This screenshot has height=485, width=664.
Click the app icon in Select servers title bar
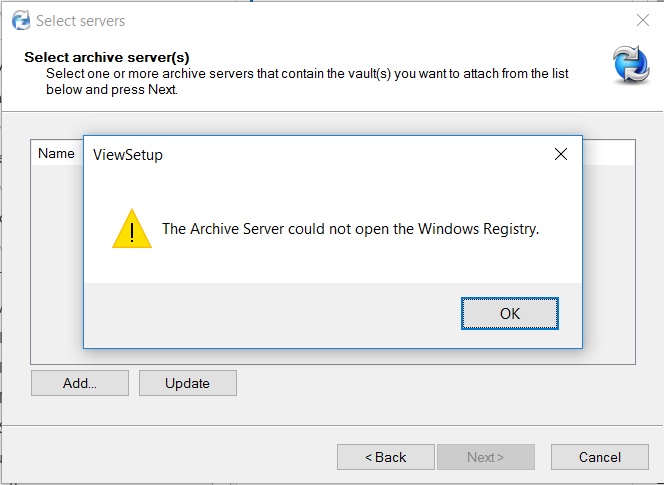click(21, 20)
